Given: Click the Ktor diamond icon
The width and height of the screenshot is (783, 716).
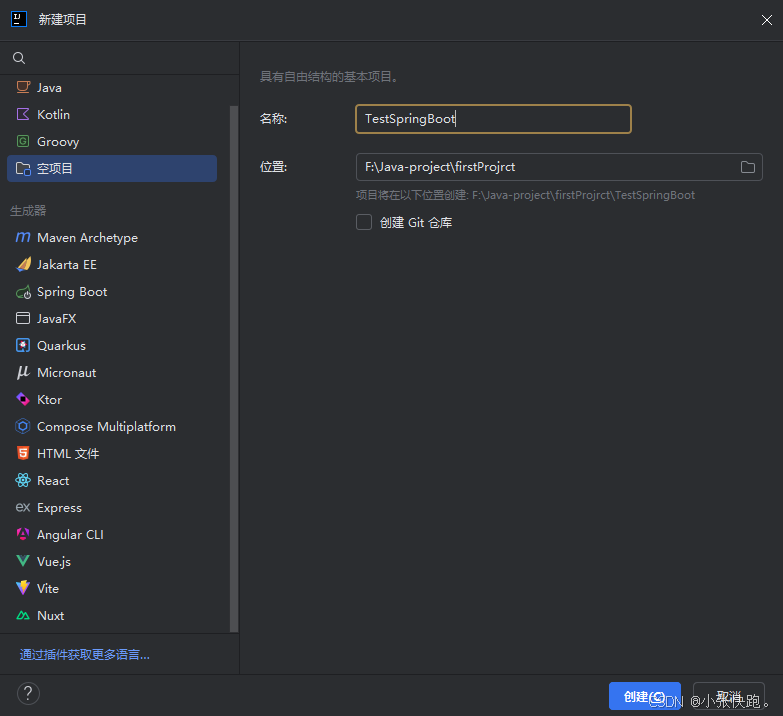Looking at the screenshot, I should pos(23,399).
